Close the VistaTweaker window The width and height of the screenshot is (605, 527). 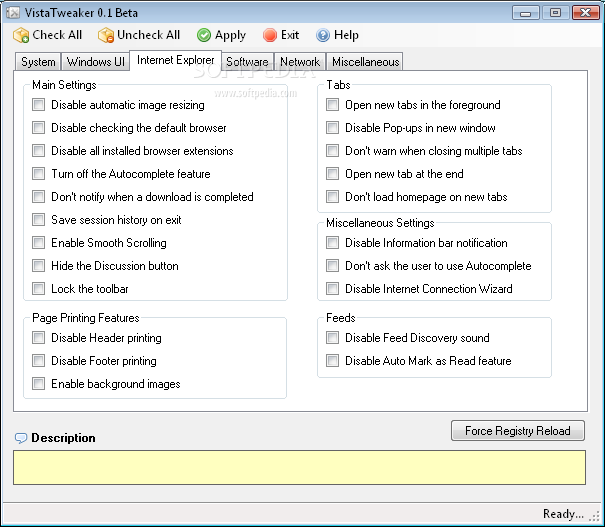click(586, 13)
